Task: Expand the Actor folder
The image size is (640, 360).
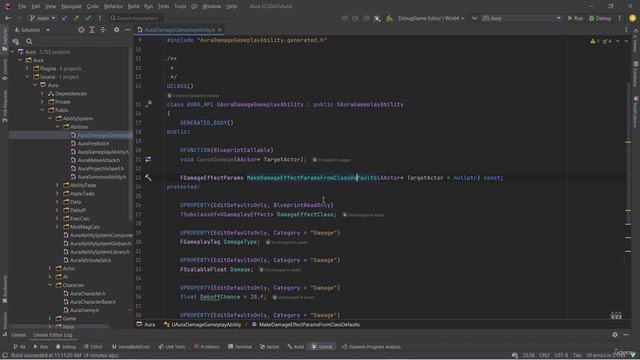Action: [x=50, y=268]
